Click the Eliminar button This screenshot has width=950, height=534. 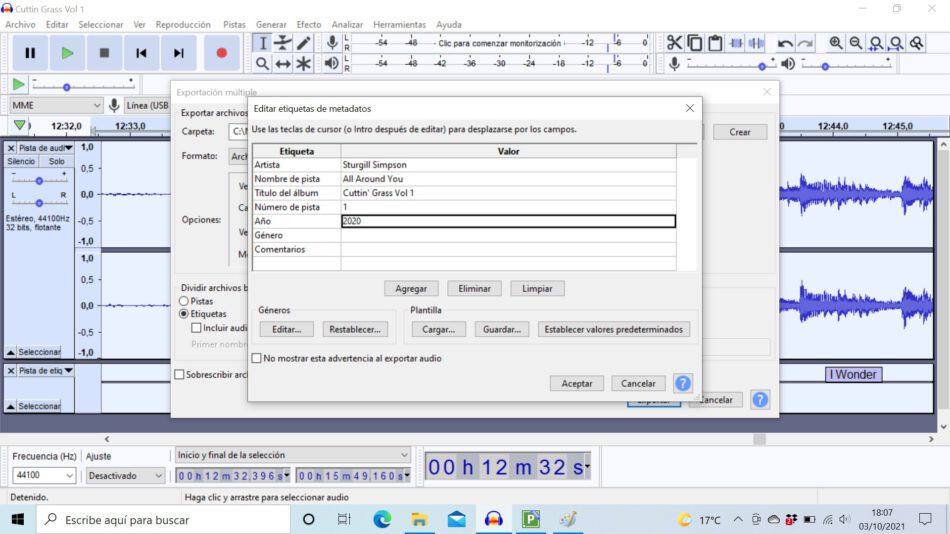pos(474,289)
